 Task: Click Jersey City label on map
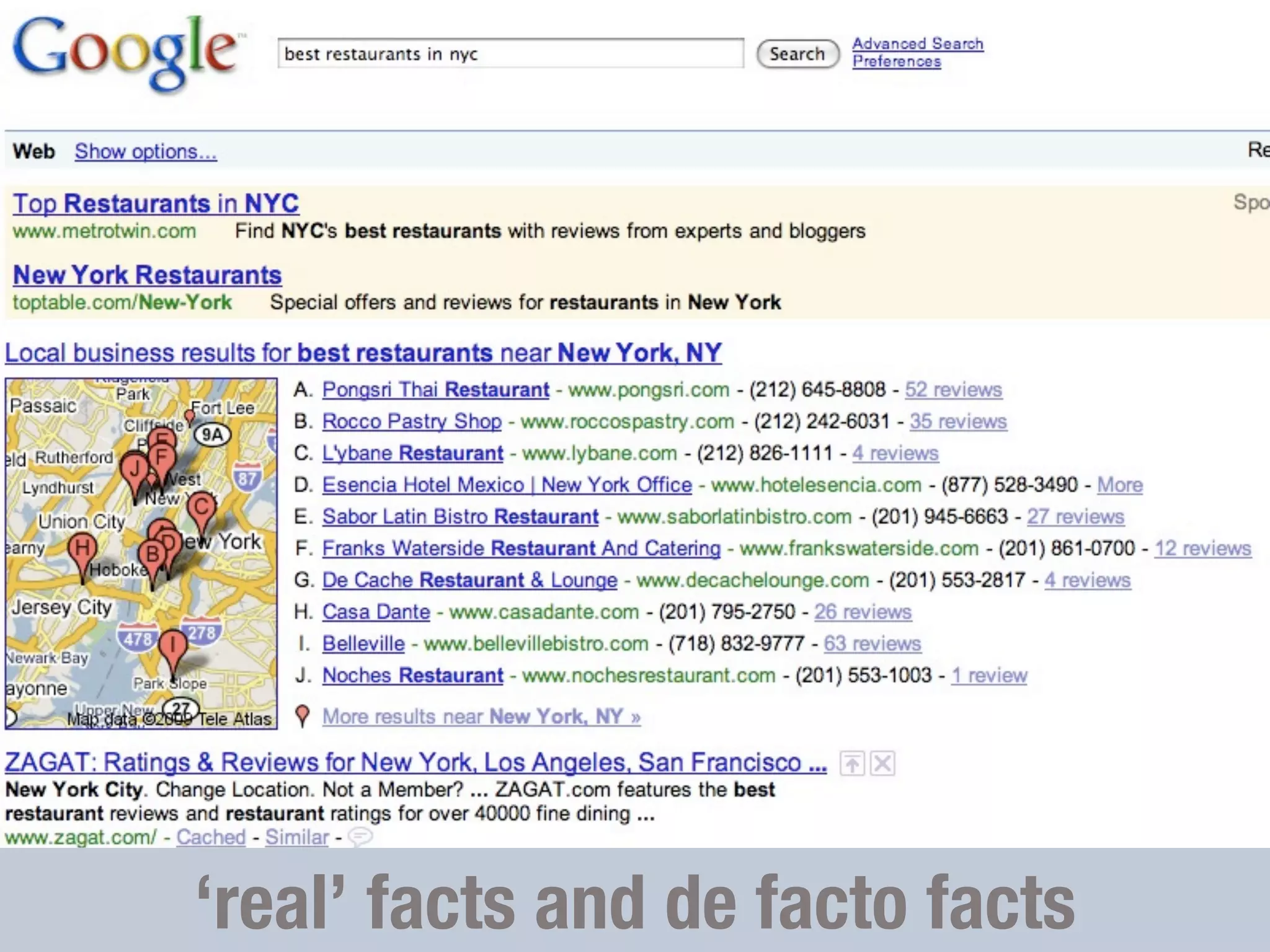point(61,607)
